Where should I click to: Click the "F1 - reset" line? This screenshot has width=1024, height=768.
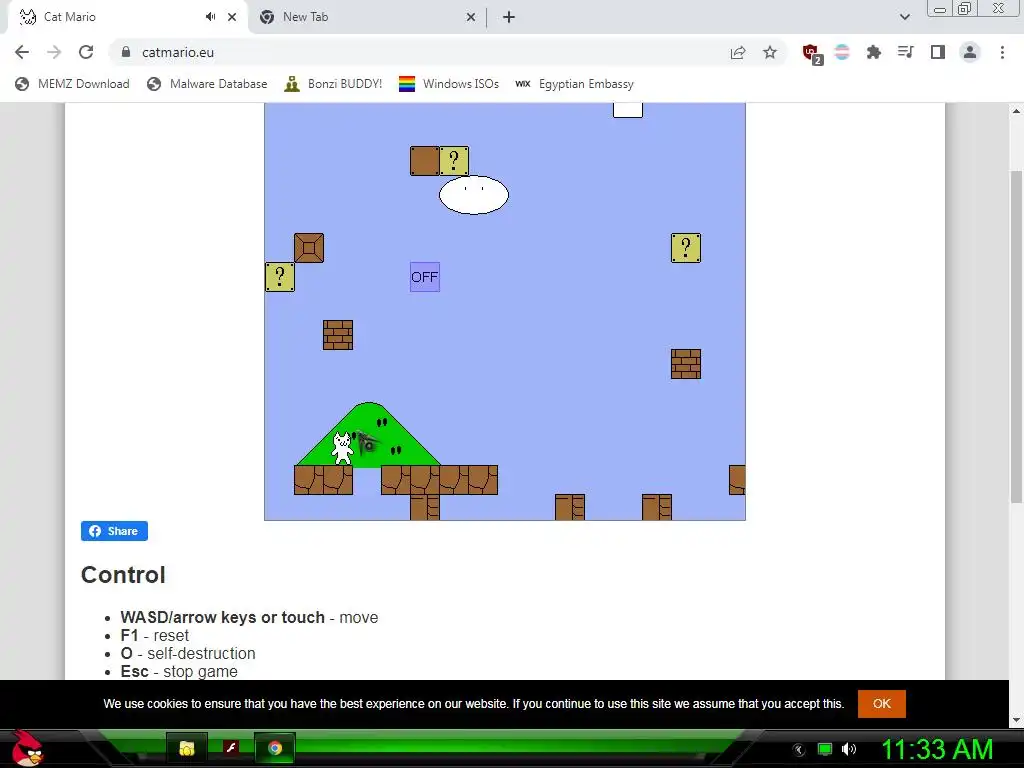155,635
